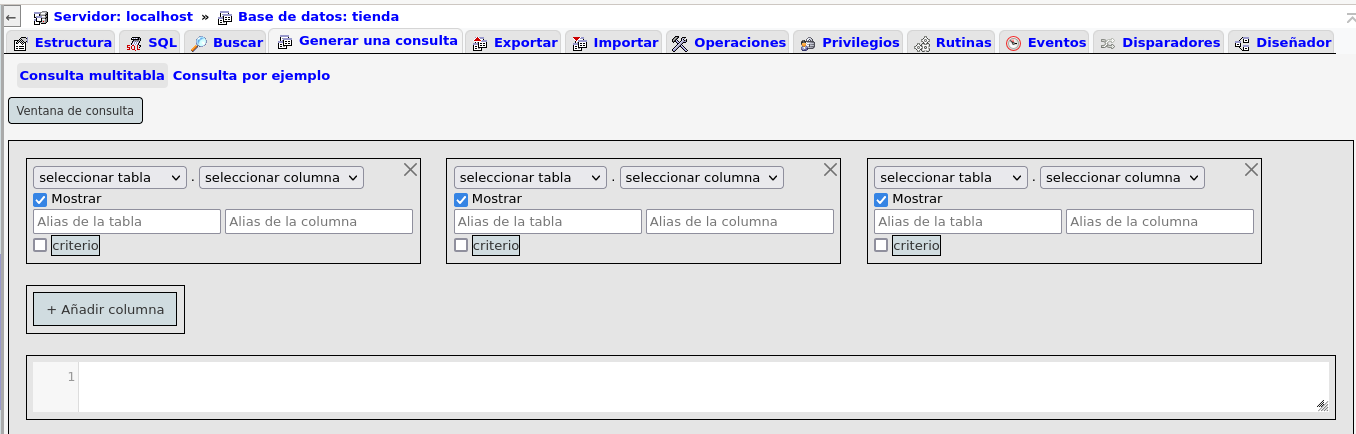The image size is (1356, 434).
Task: Click the + Añadir columna button
Action: click(105, 310)
